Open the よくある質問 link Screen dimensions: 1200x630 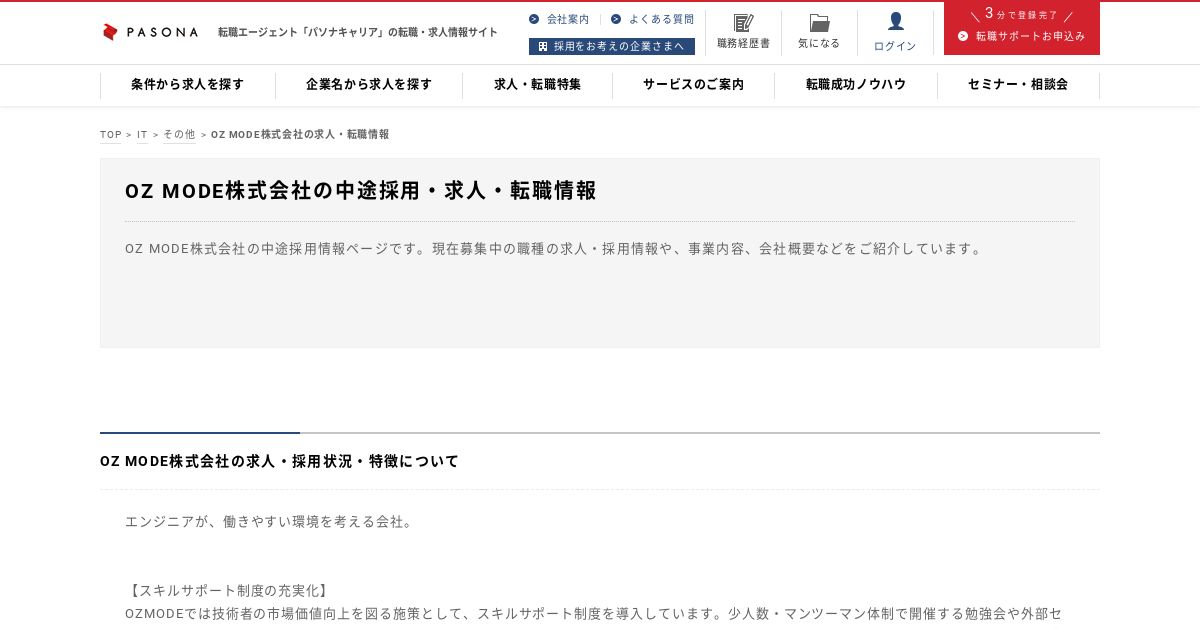coord(661,19)
